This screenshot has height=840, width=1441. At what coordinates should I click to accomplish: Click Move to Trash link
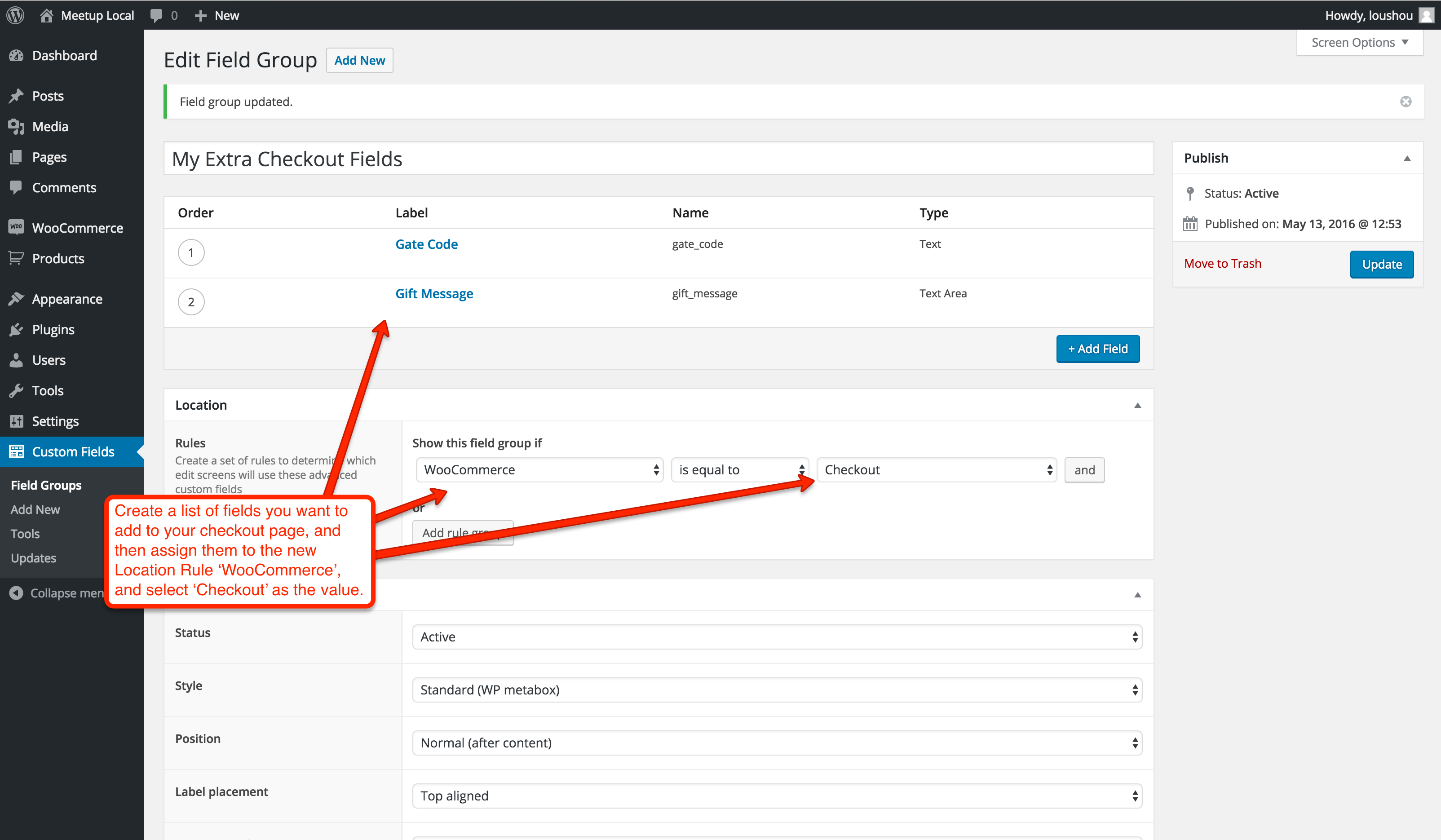coord(1223,264)
